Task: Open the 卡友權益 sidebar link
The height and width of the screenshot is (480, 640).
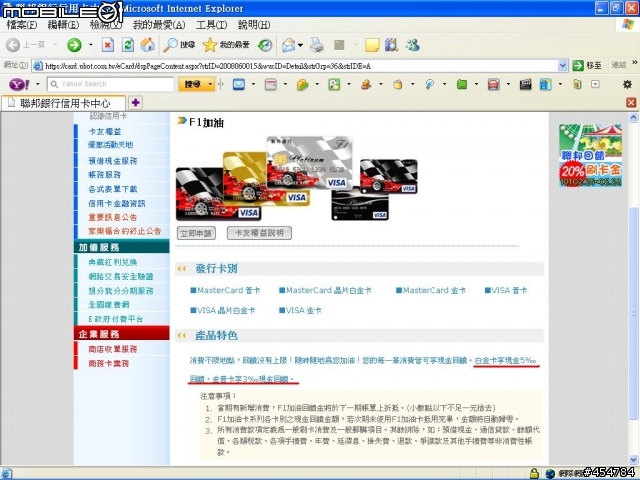Action: click(104, 131)
